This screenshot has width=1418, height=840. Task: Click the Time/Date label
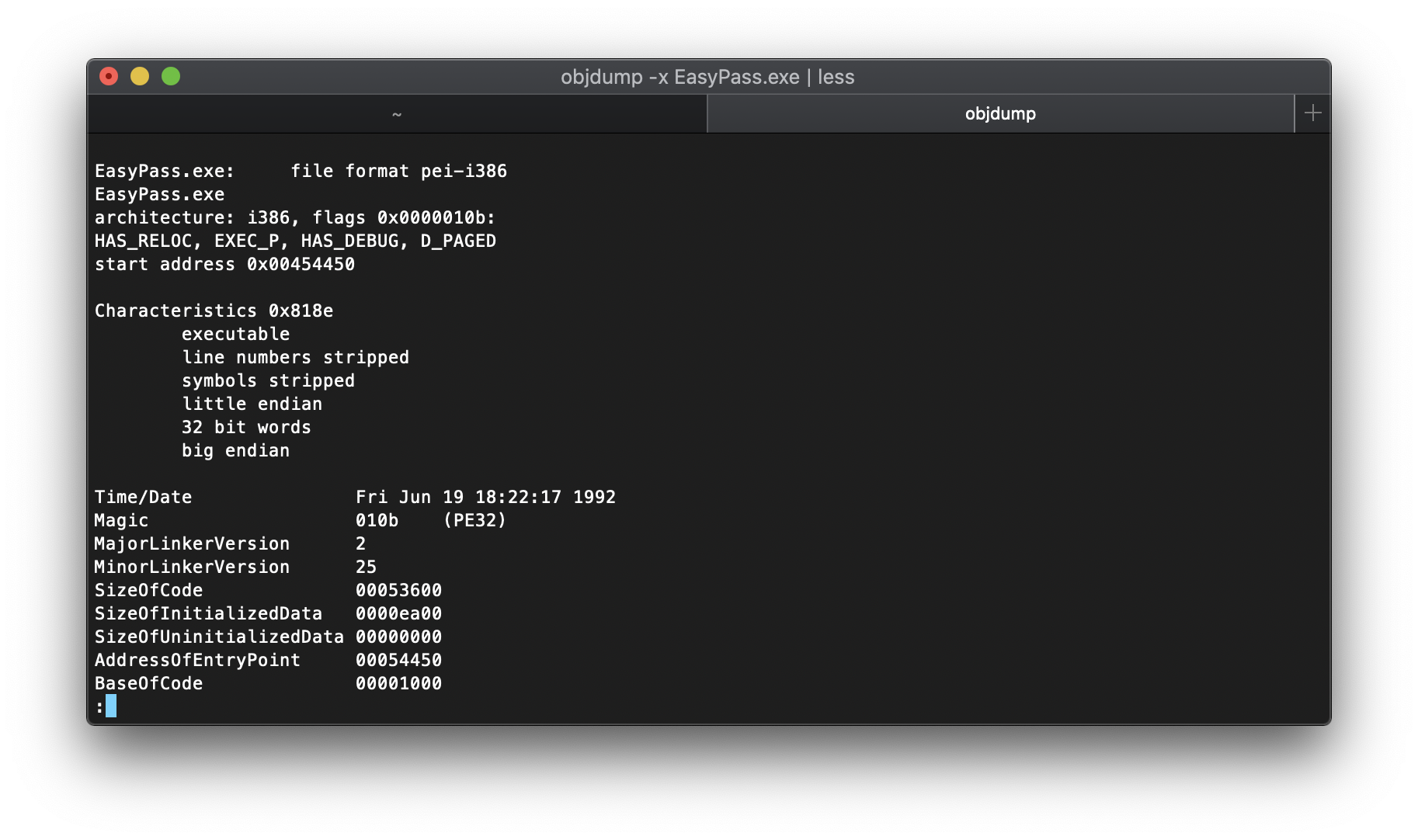click(x=143, y=497)
